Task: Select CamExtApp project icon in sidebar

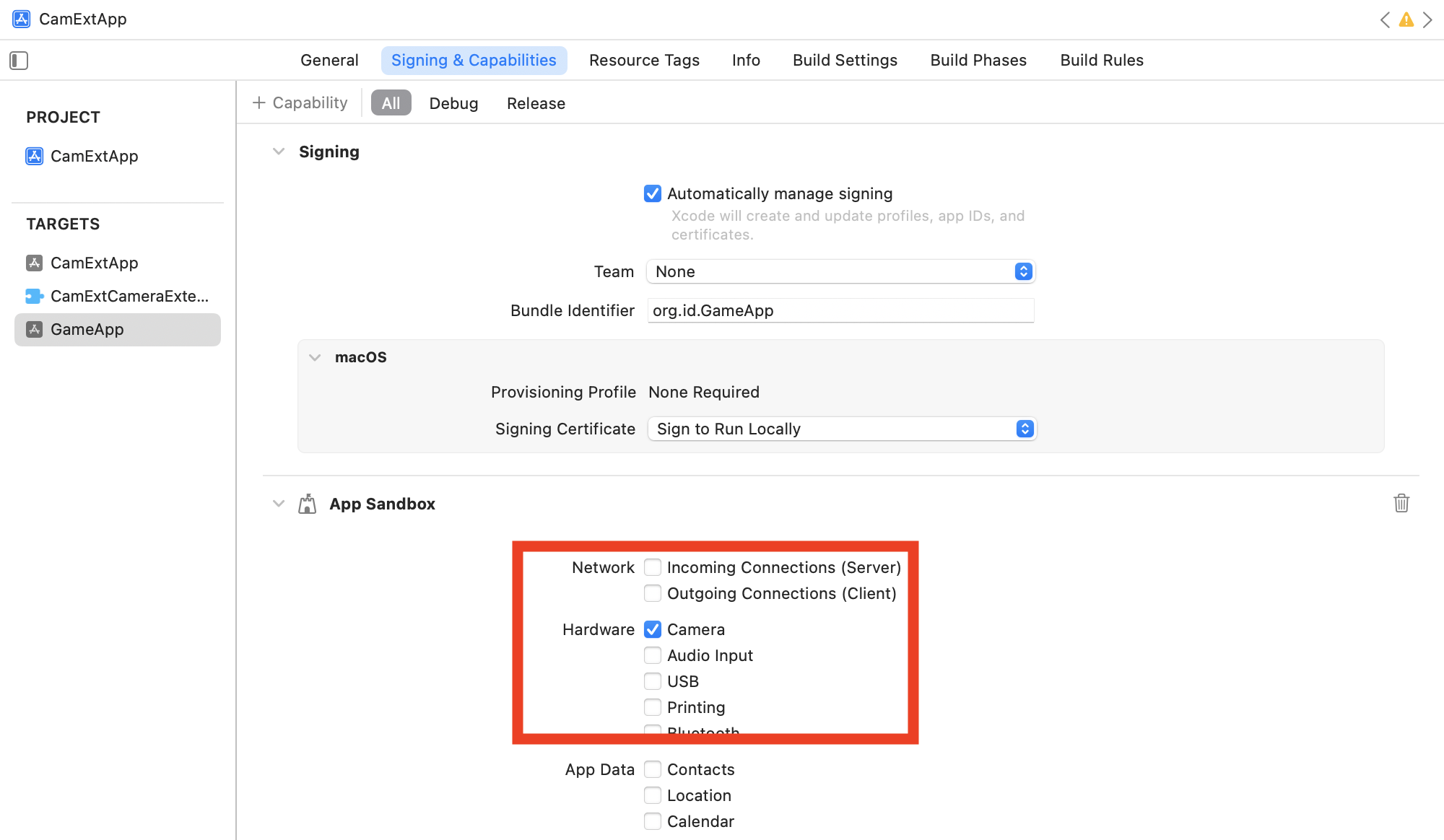Action: click(34, 156)
